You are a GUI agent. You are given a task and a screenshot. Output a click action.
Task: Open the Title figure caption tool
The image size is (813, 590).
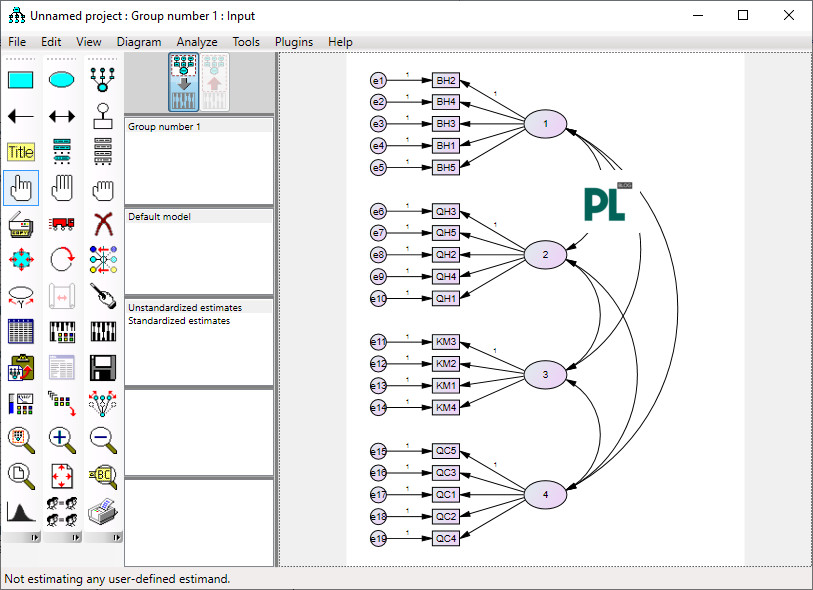pos(20,151)
